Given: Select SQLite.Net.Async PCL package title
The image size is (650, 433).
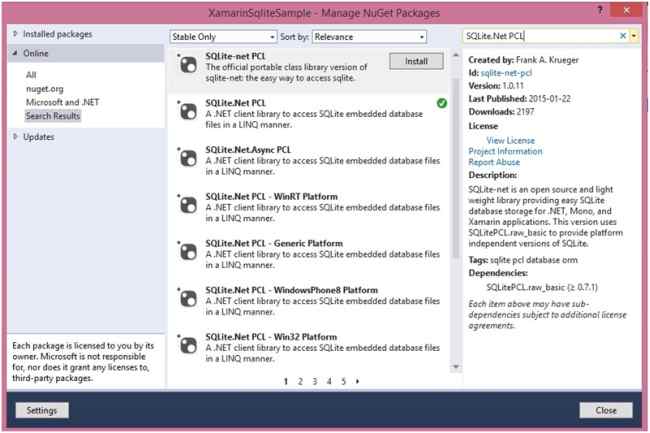Looking at the screenshot, I should pos(248,150).
